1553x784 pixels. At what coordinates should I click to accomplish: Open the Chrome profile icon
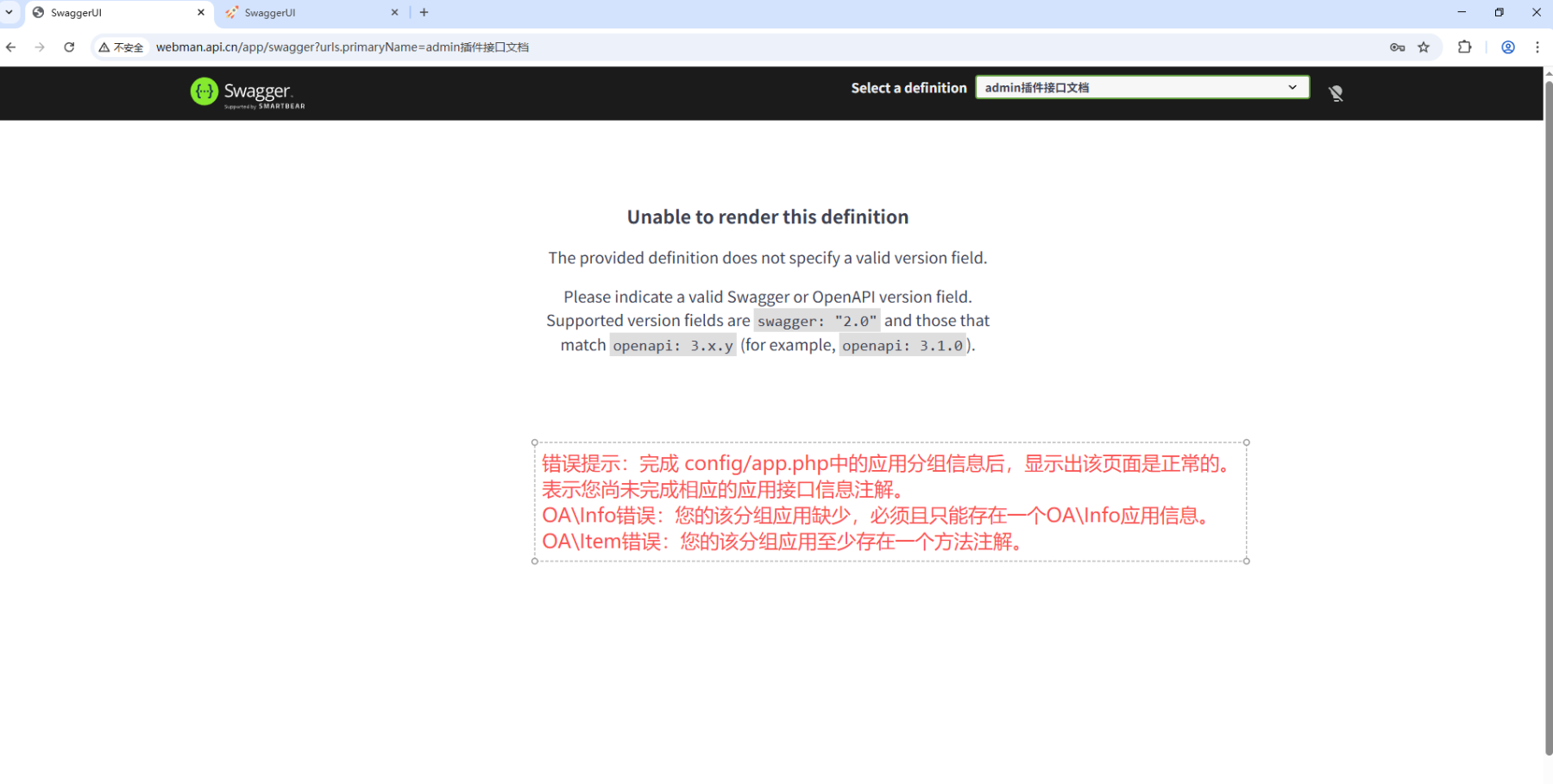coord(1507,47)
